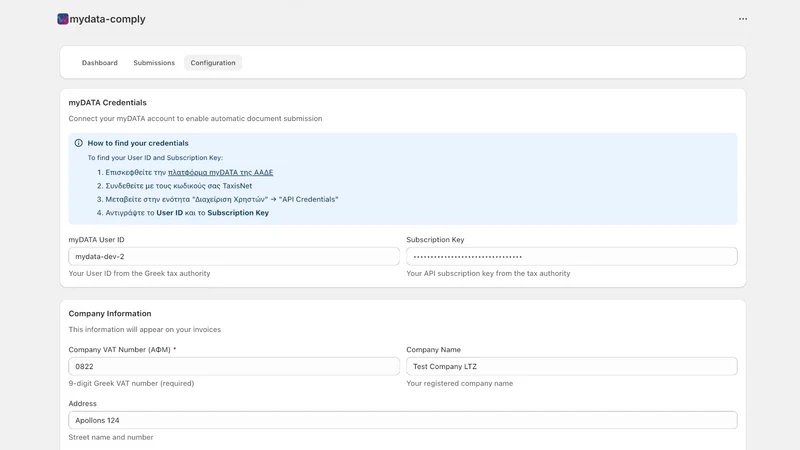Click the Company Name field label
Image resolution: width=800 pixels, height=450 pixels.
pyautogui.click(x=433, y=349)
